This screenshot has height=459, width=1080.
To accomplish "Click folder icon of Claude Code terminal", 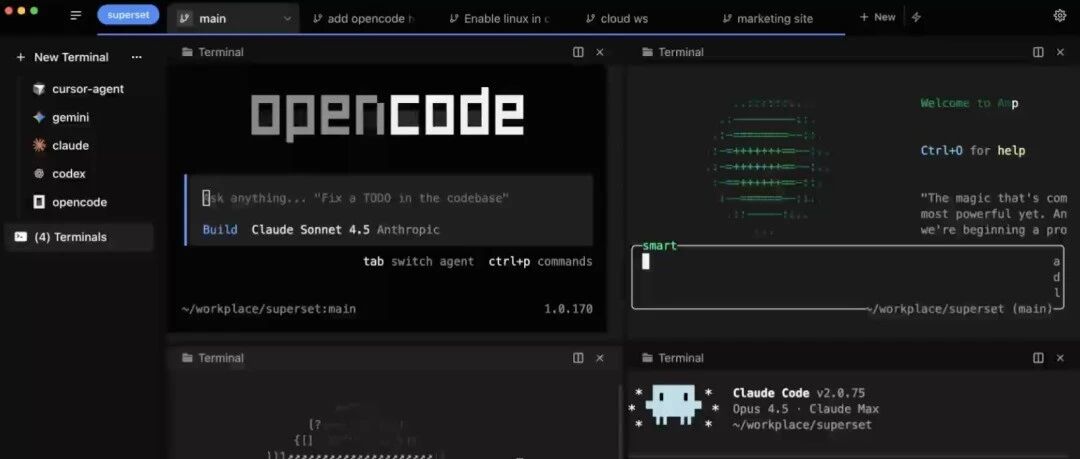I will (x=647, y=358).
